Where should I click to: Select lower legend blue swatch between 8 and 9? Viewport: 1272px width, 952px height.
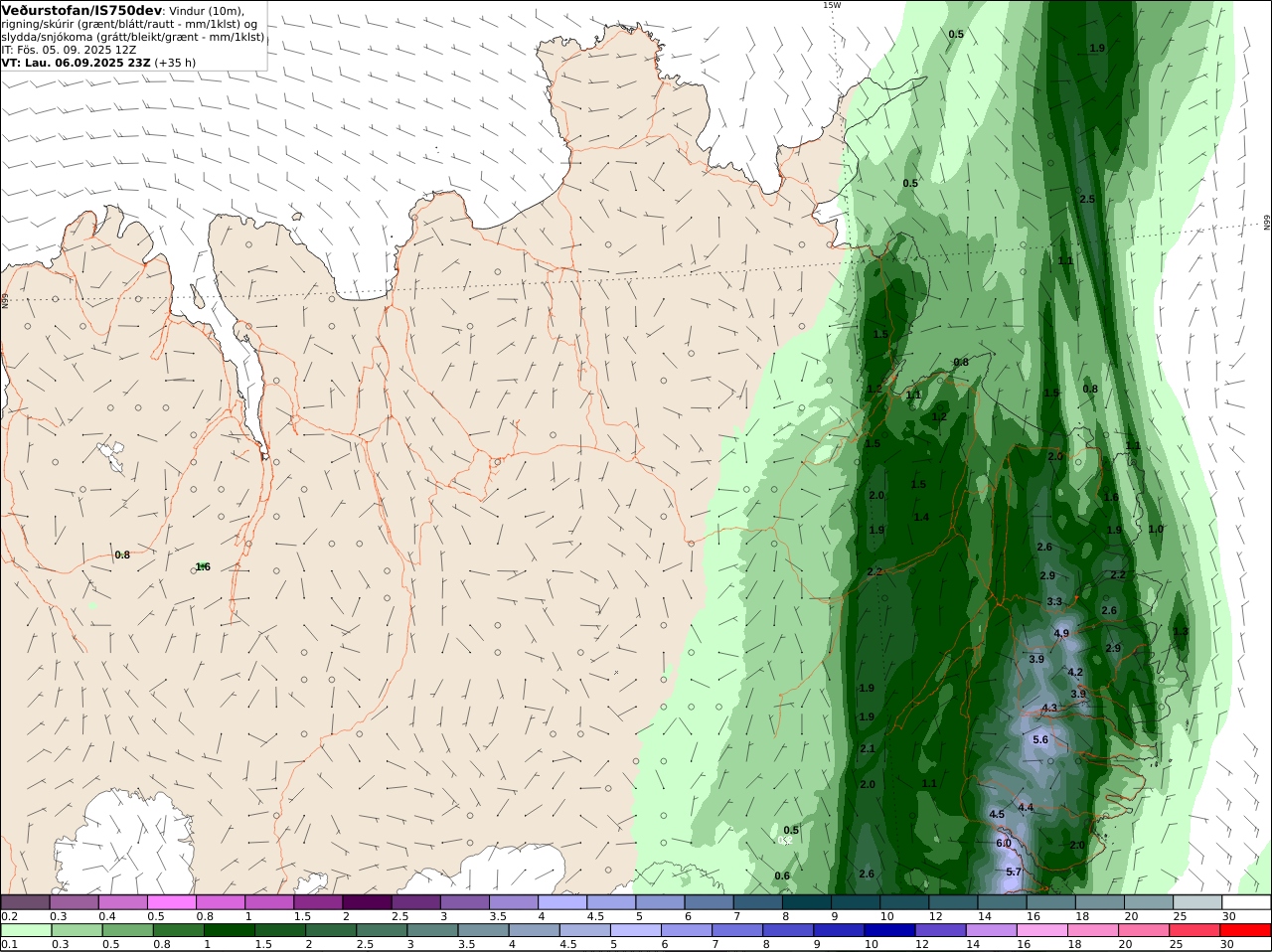pyautogui.click(x=787, y=930)
